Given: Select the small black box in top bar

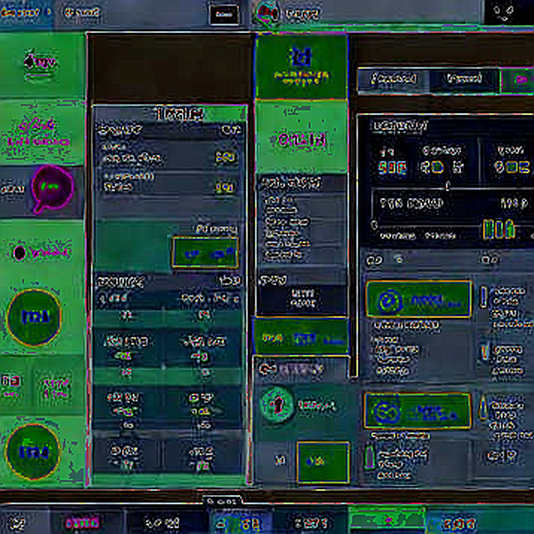Looking at the screenshot, I should 224,14.
